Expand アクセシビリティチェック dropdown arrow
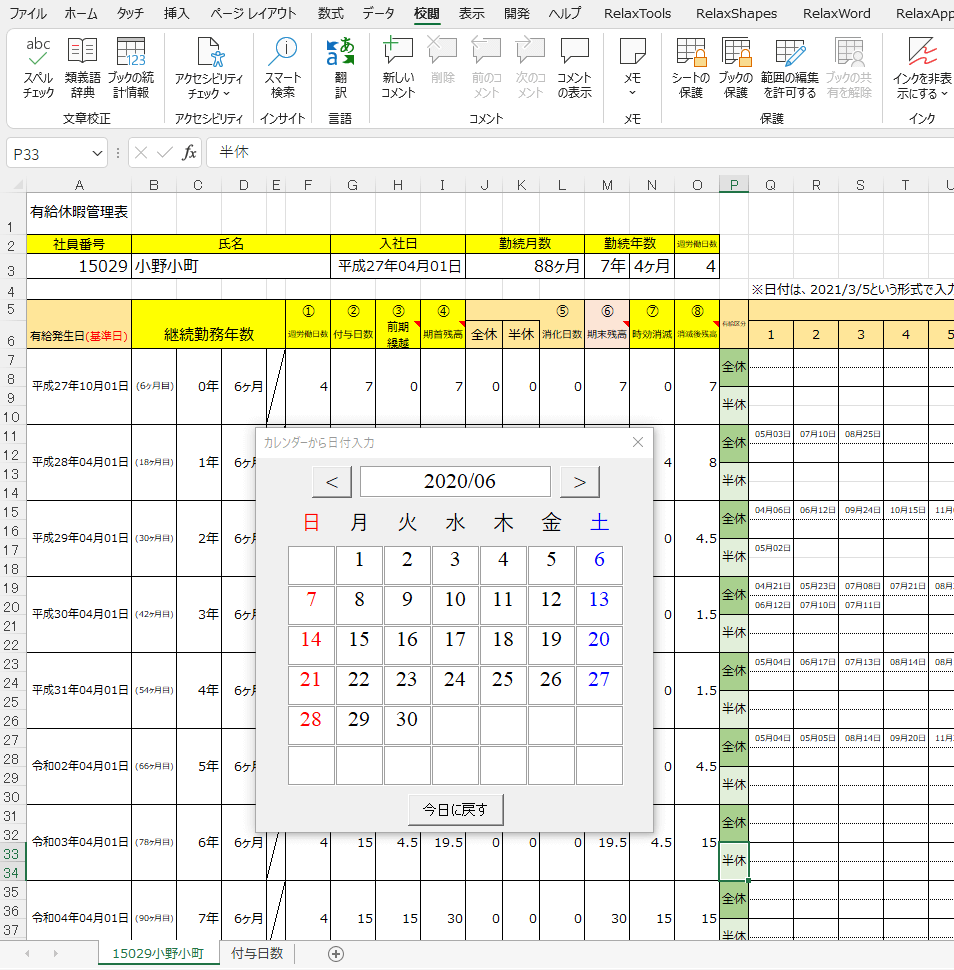This screenshot has width=954, height=970. (x=226, y=93)
